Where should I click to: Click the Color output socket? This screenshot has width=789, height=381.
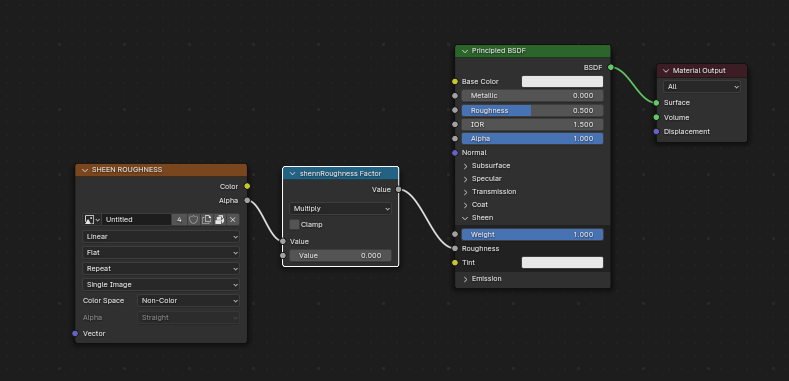click(x=247, y=186)
